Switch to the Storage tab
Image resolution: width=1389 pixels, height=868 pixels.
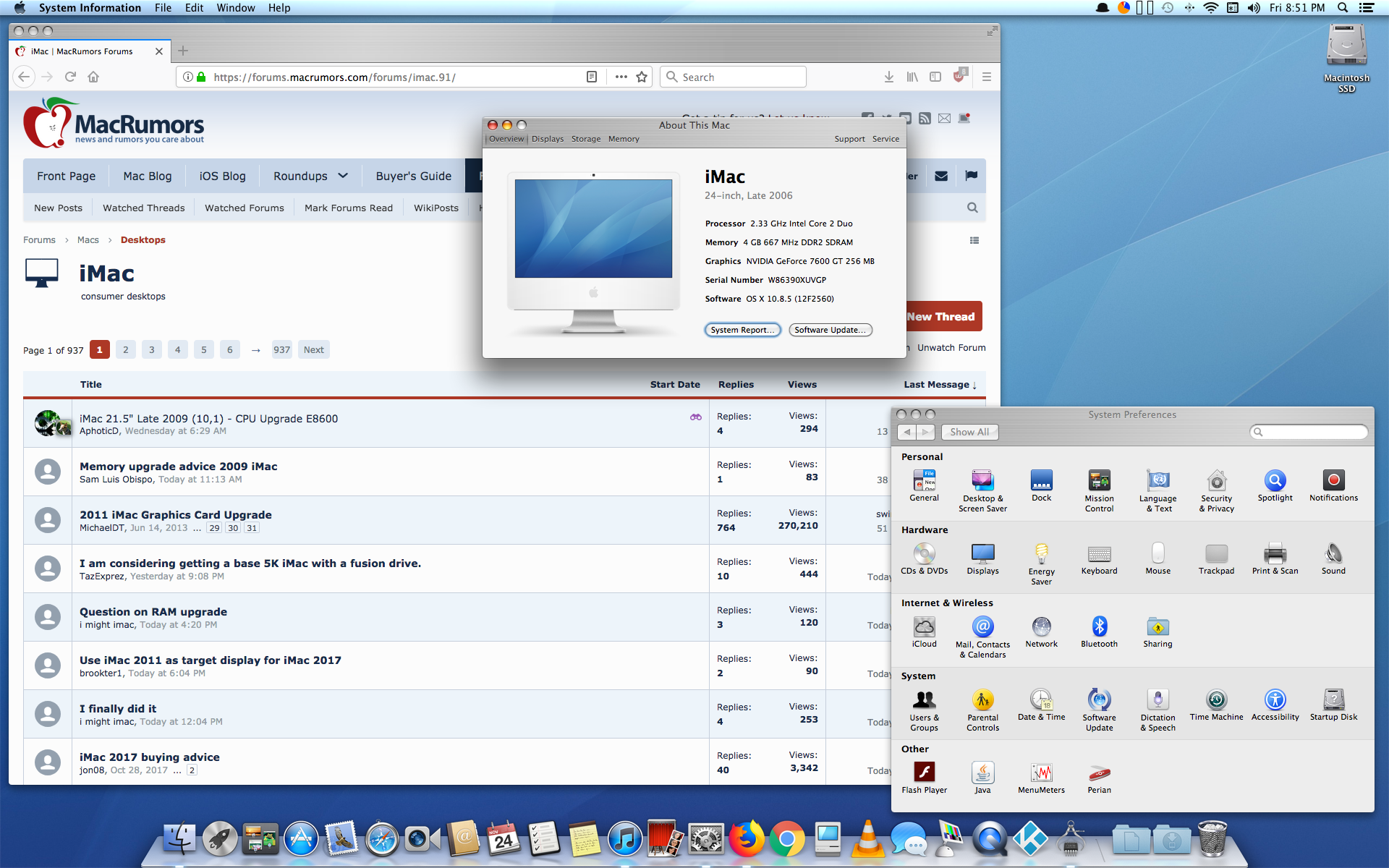click(x=585, y=139)
